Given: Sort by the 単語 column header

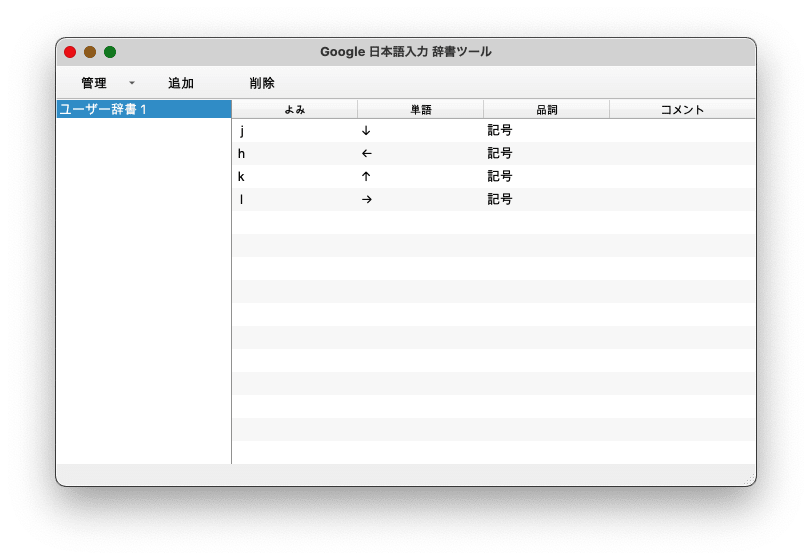Looking at the screenshot, I should point(420,109).
